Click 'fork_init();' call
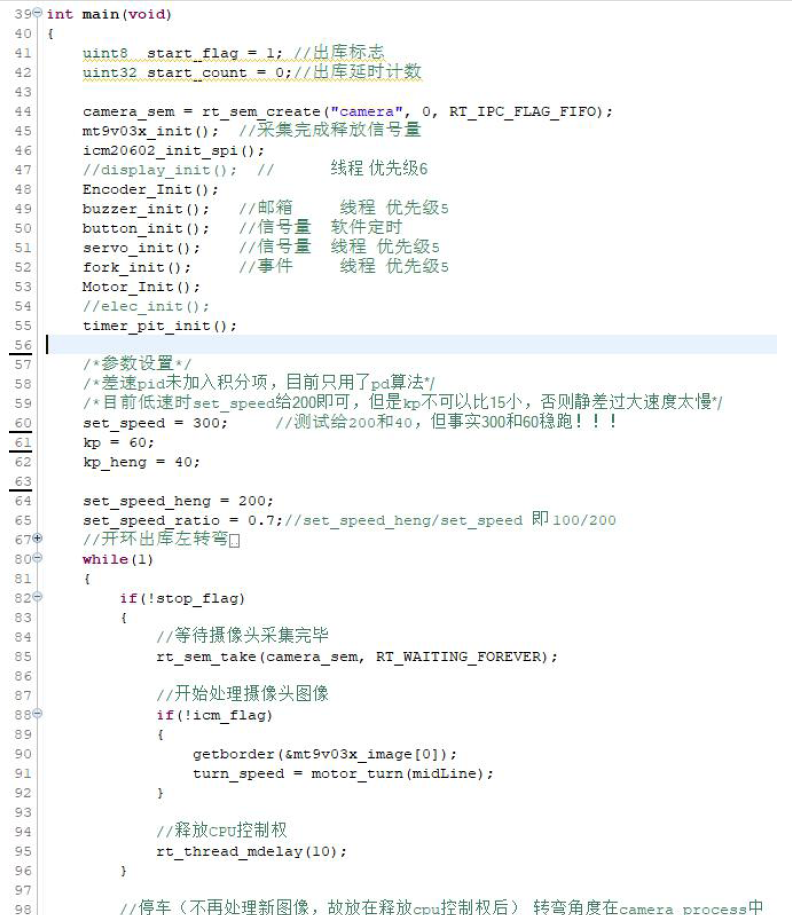The width and height of the screenshot is (792, 915). click(x=137, y=267)
